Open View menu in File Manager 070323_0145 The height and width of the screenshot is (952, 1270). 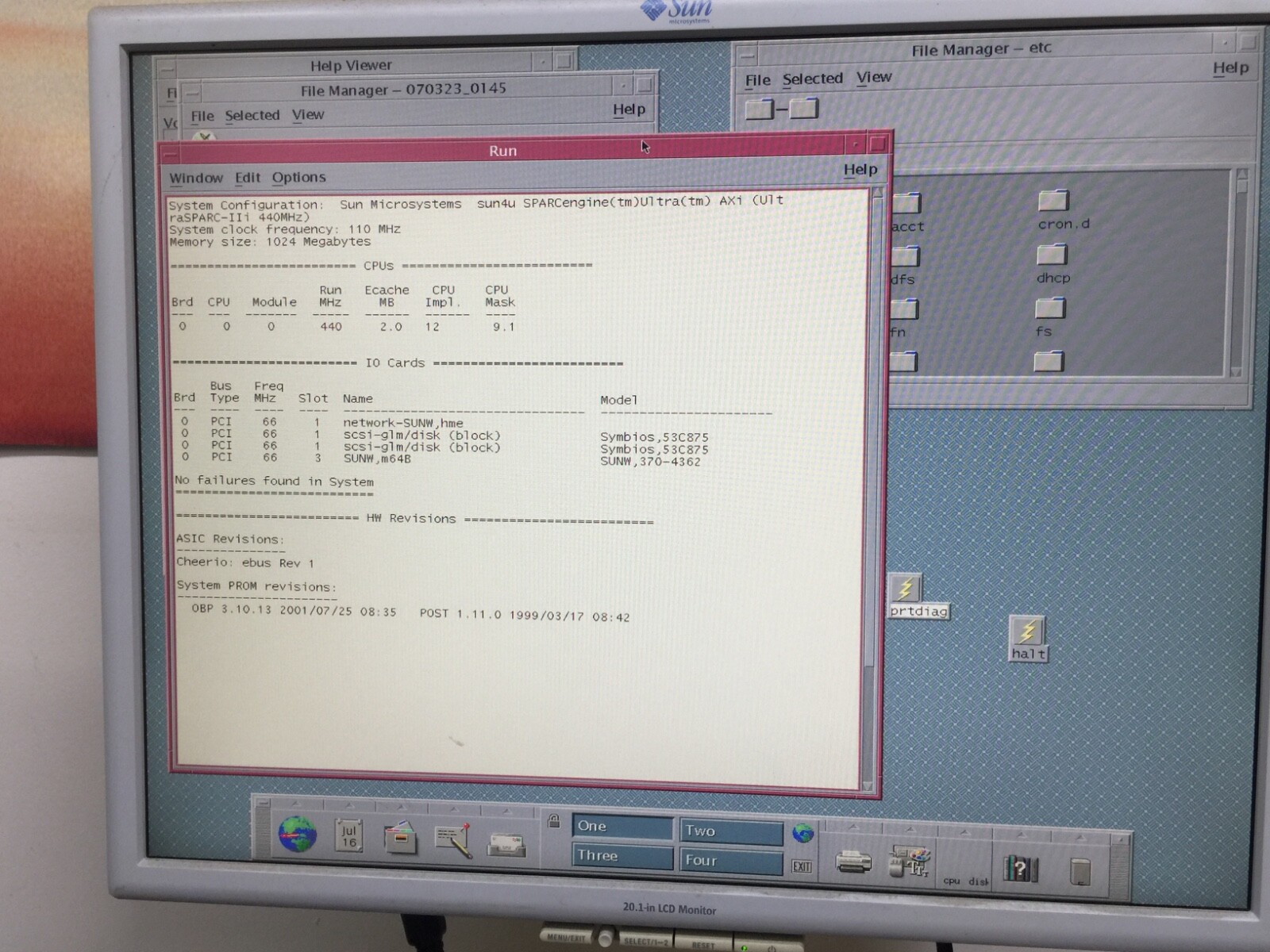[307, 115]
